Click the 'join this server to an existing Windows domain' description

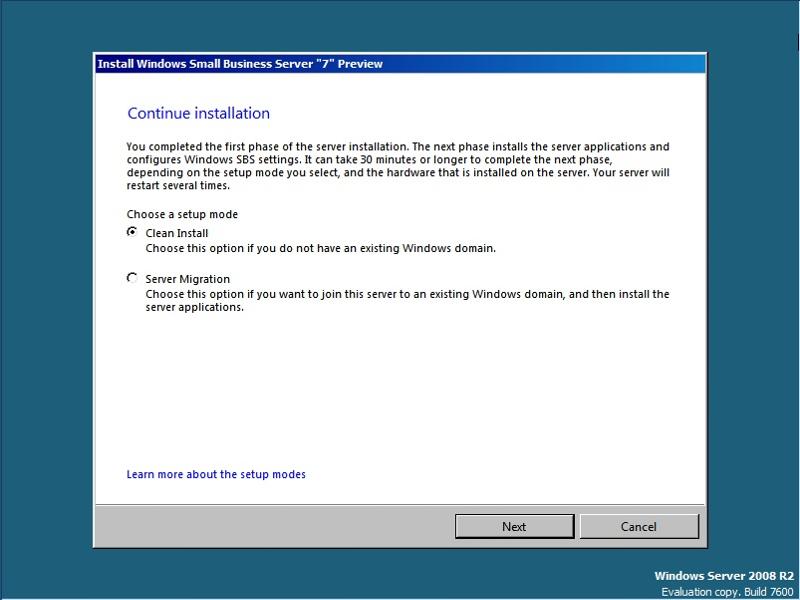click(407, 301)
